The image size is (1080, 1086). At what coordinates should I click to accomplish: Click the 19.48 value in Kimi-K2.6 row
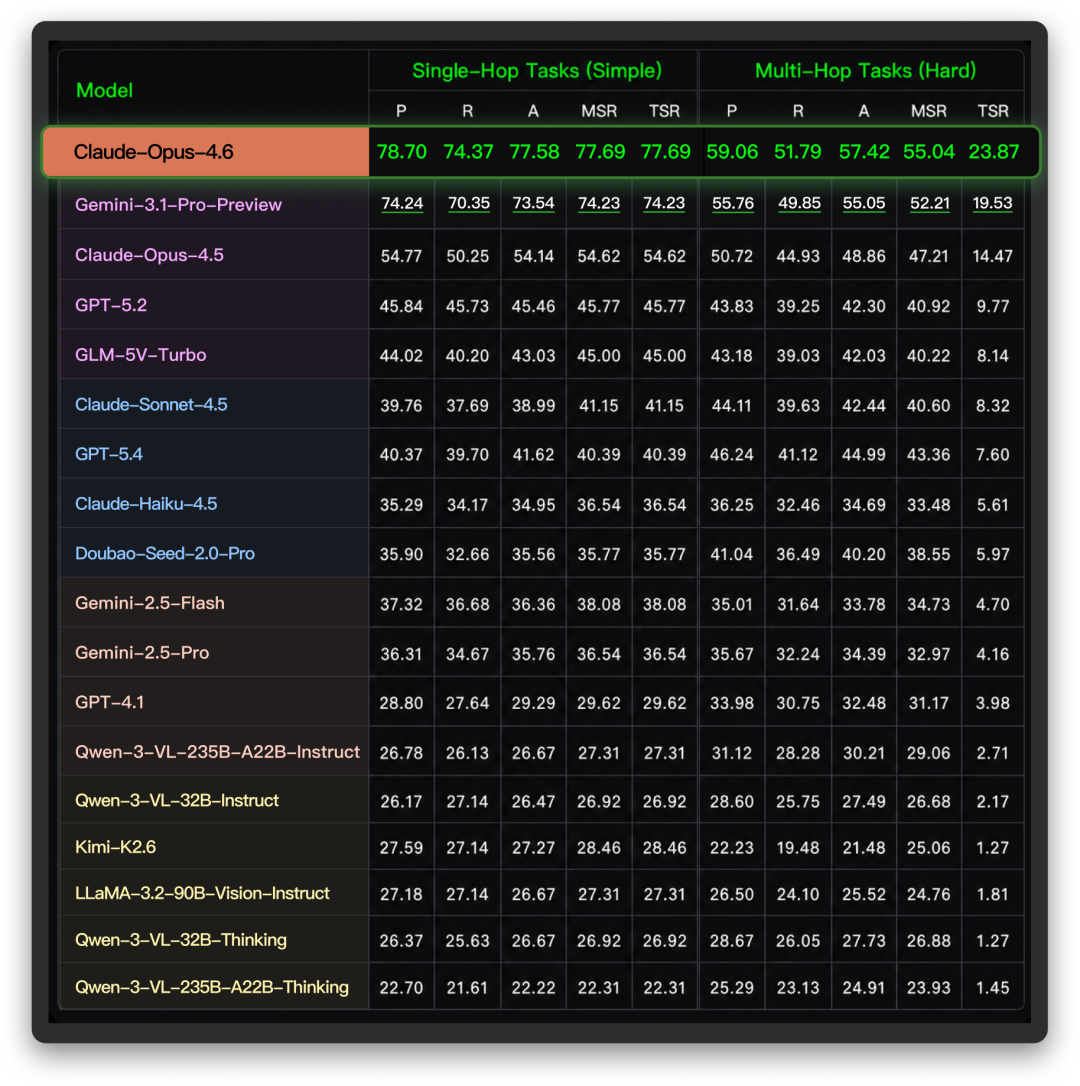(797, 848)
